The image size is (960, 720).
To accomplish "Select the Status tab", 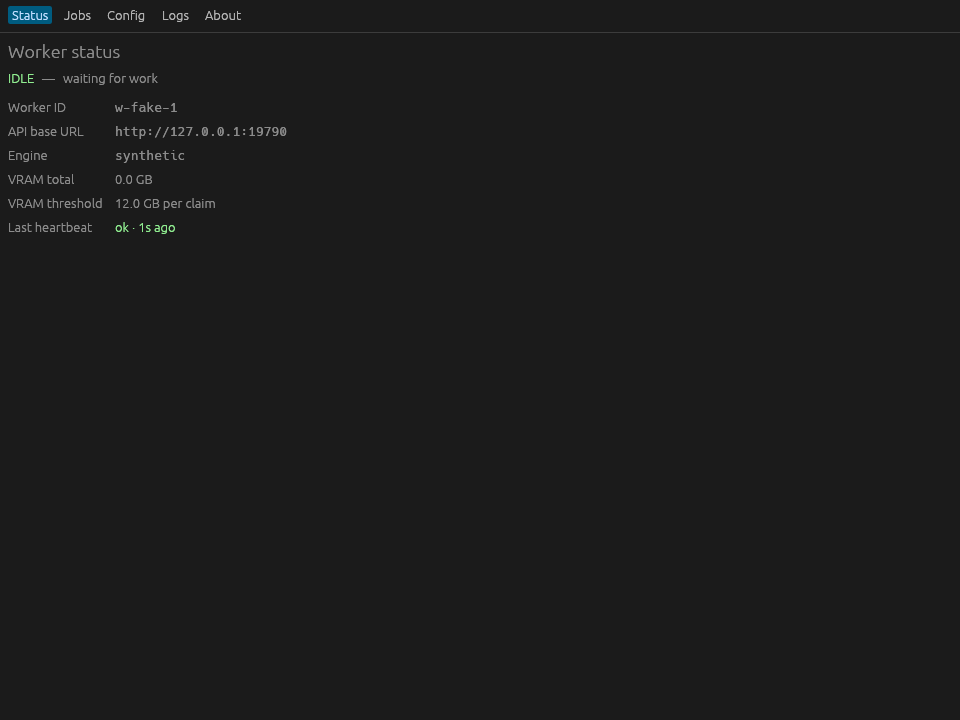I will coord(30,15).
